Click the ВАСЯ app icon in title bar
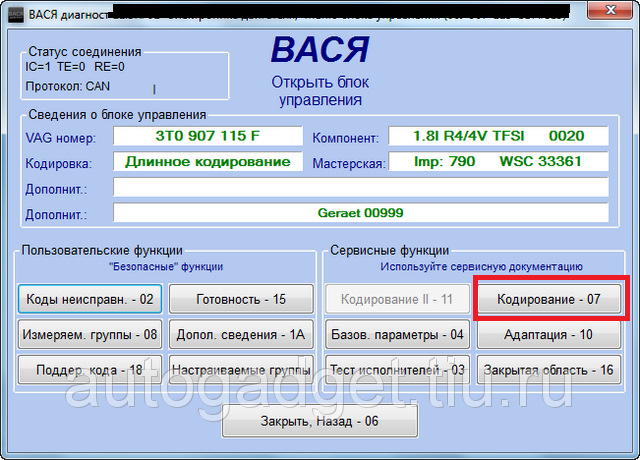The height and width of the screenshot is (460, 640). point(16,15)
